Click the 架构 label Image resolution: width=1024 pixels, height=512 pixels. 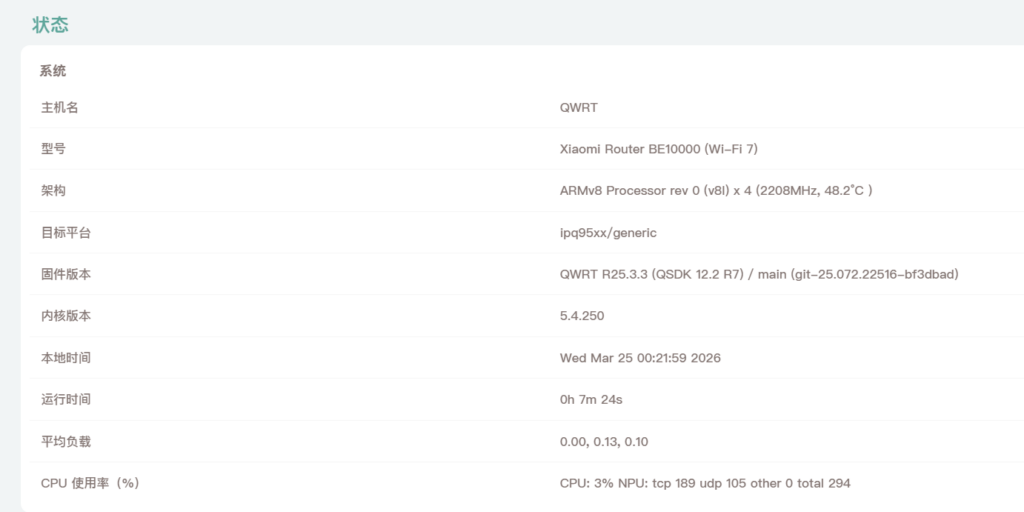(53, 191)
